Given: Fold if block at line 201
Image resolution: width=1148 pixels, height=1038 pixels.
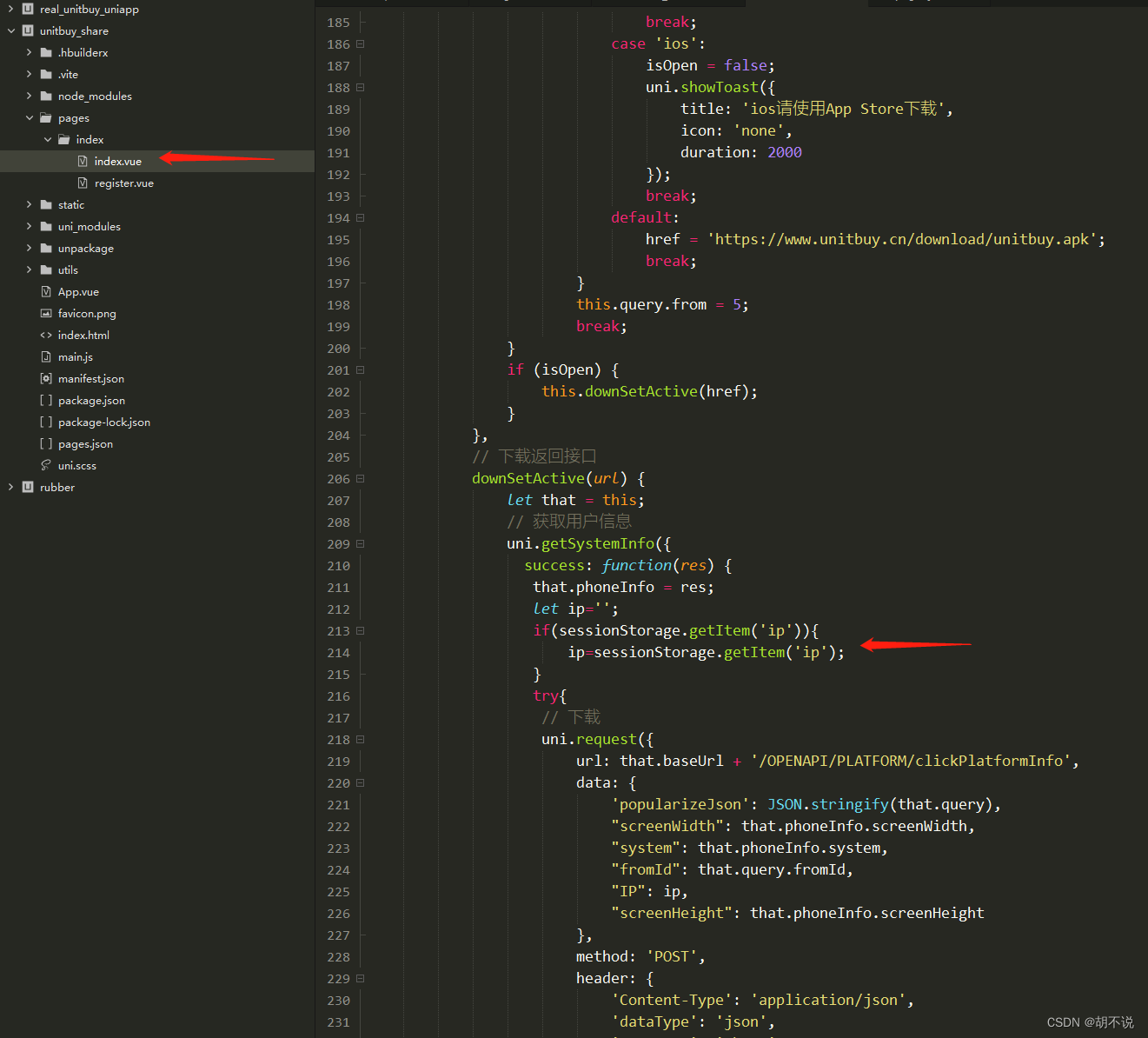Looking at the screenshot, I should coord(361,369).
